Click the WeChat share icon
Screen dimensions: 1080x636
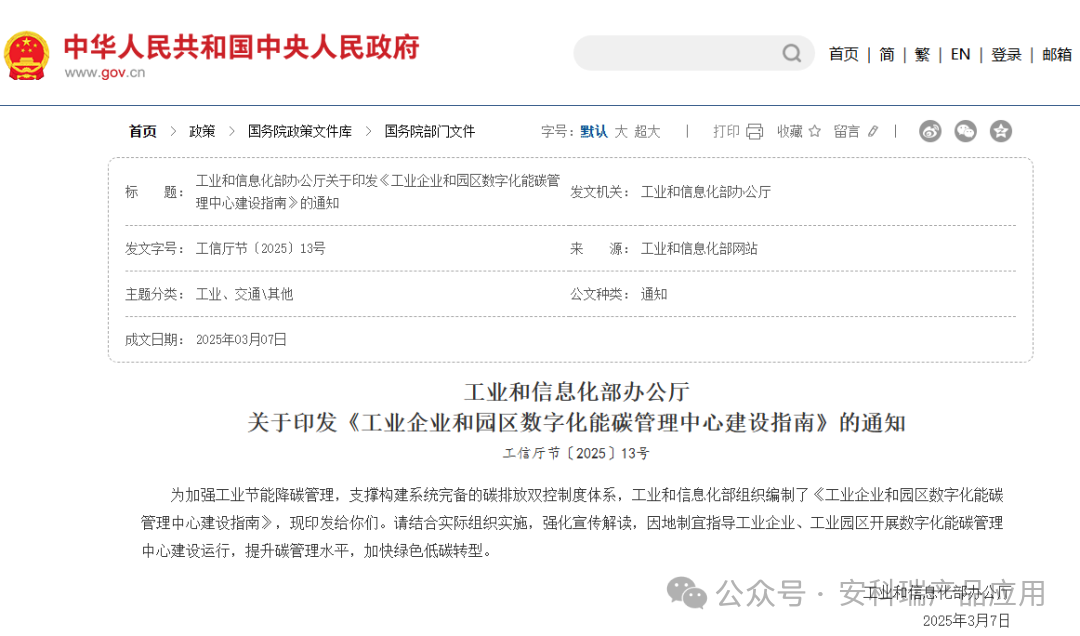point(965,130)
